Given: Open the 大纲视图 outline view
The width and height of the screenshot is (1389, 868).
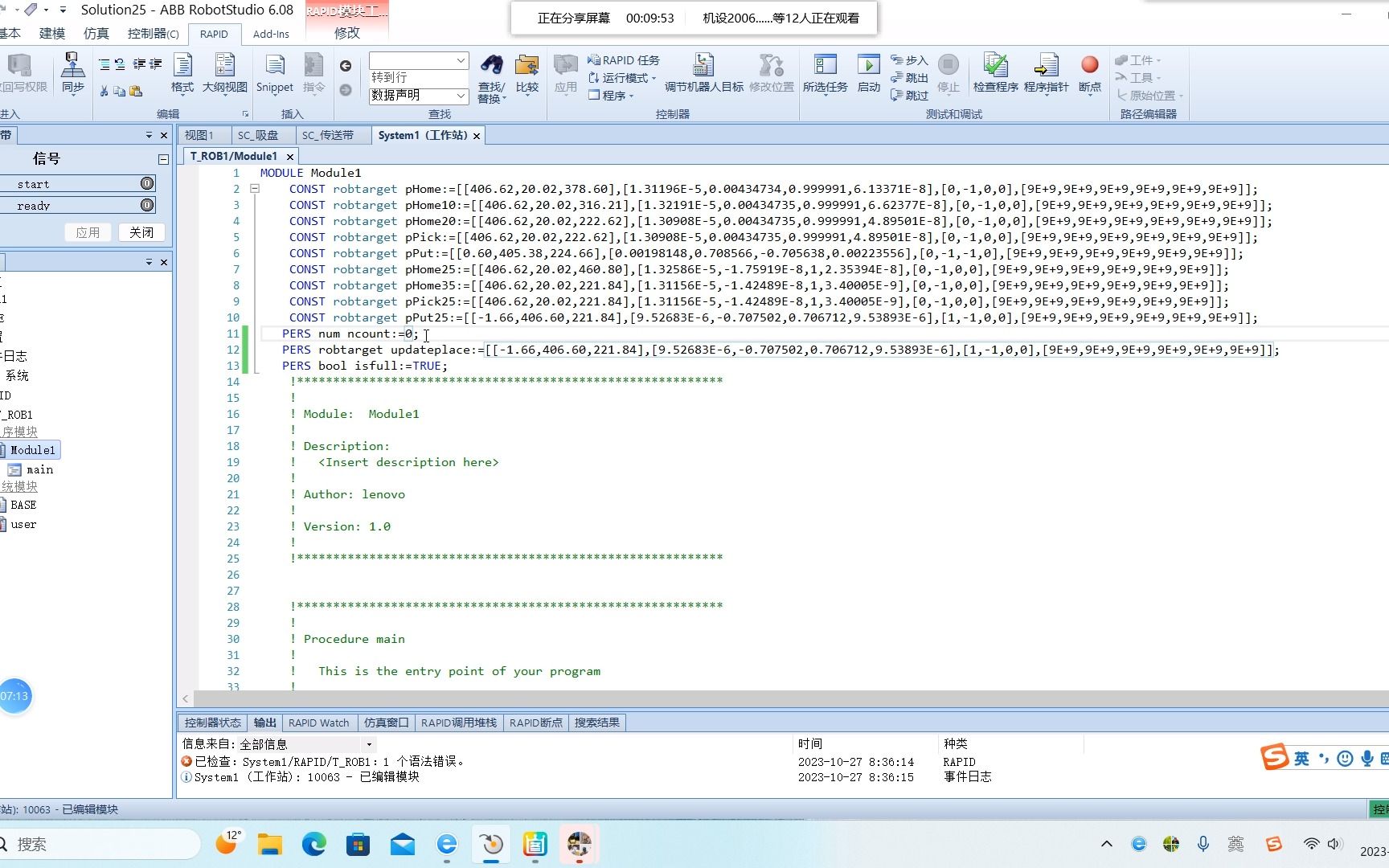Looking at the screenshot, I should pos(225,73).
